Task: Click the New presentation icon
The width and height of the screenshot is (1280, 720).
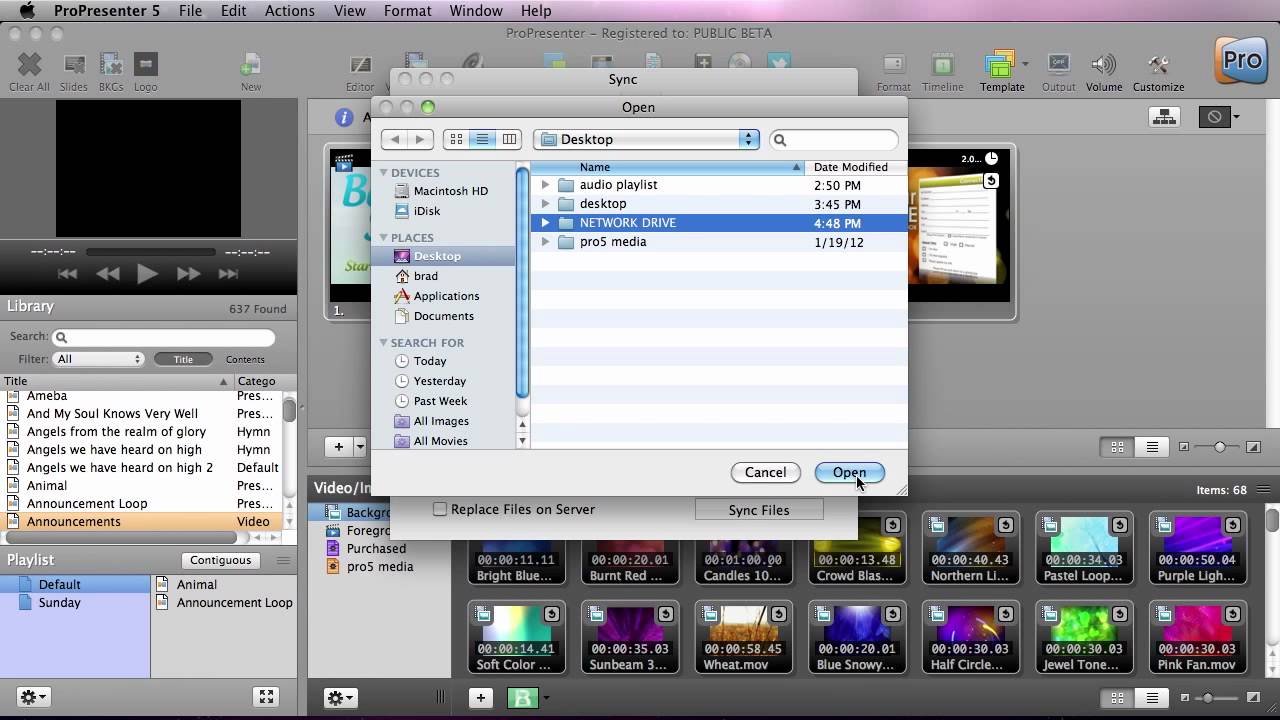Action: [x=250, y=67]
